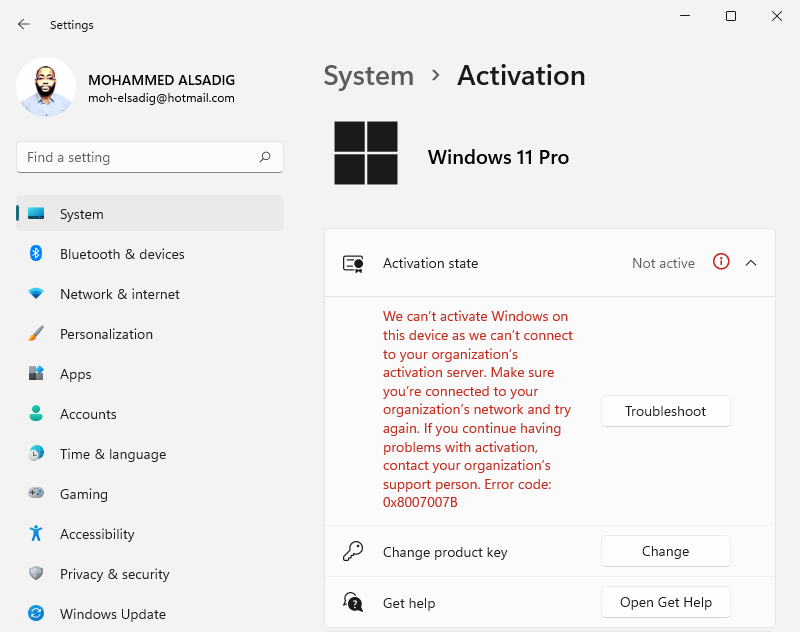The width and height of the screenshot is (800, 632).
Task: Click the Bluetooth icon in sidebar
Action: pos(36,253)
